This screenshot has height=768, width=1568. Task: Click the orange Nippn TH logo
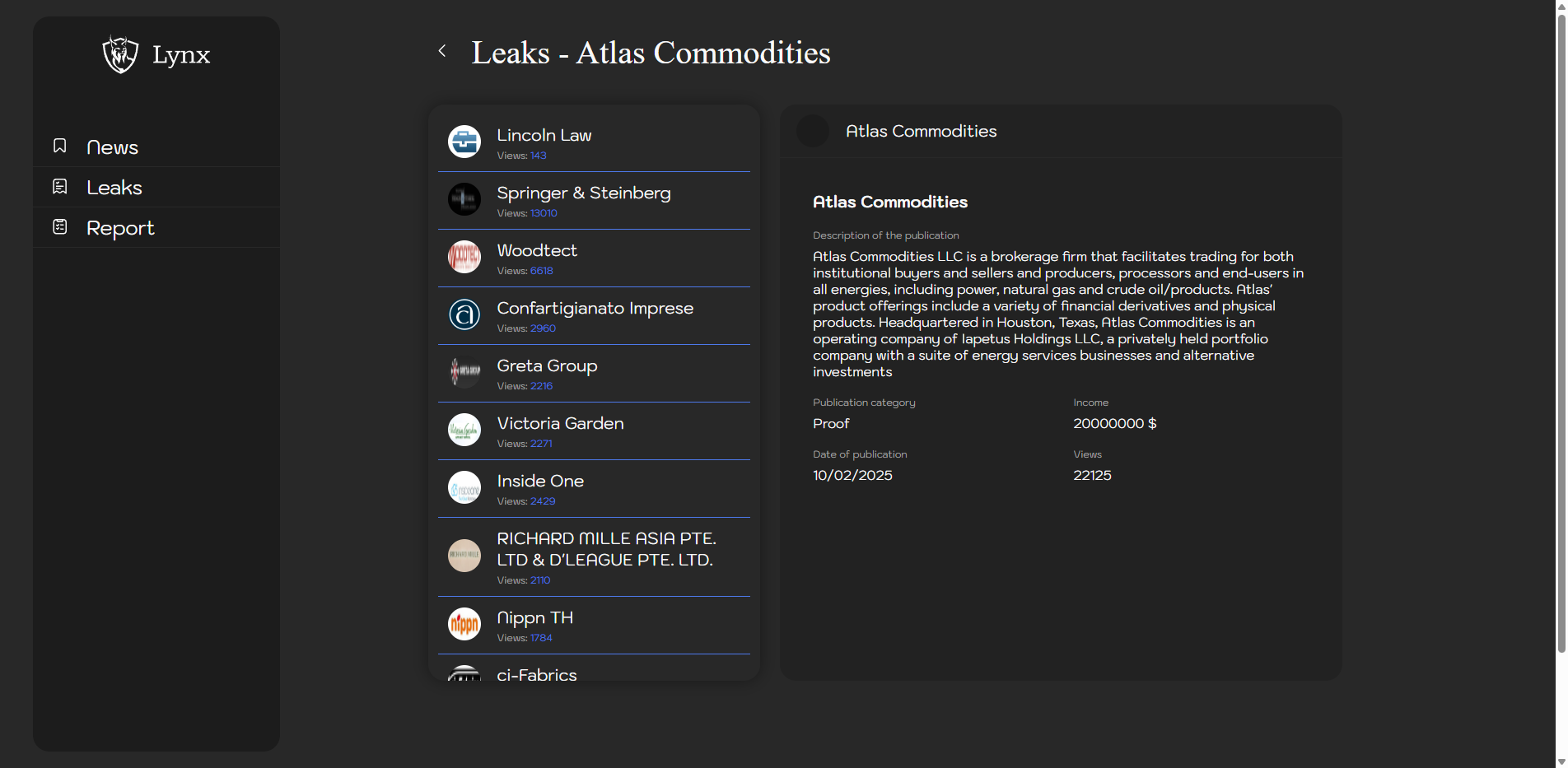(x=464, y=624)
